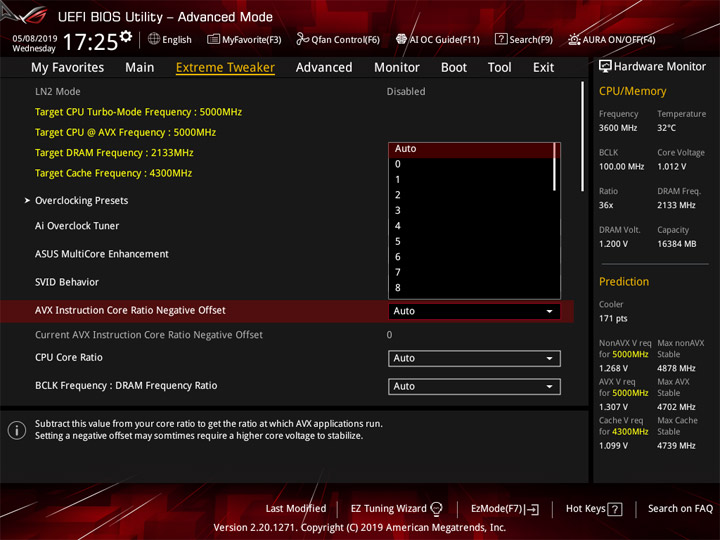The width and height of the screenshot is (720, 540).
Task: Click the info icon beside help text
Action: pyautogui.click(x=17, y=430)
